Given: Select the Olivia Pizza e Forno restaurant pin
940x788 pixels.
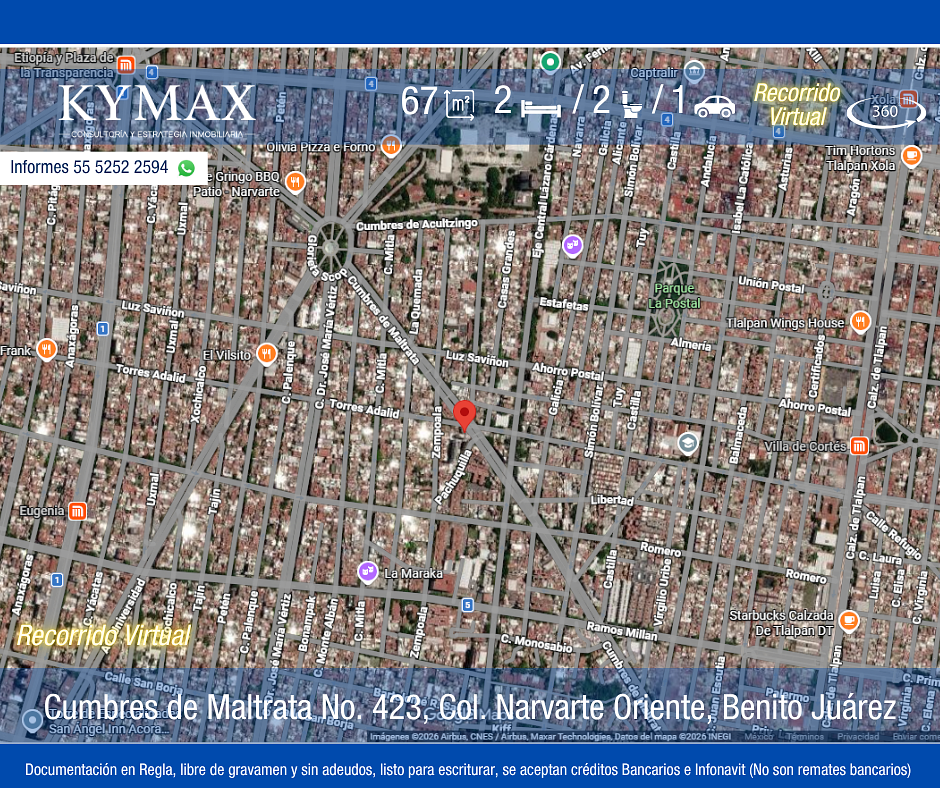Looking at the screenshot, I should tap(391, 145).
